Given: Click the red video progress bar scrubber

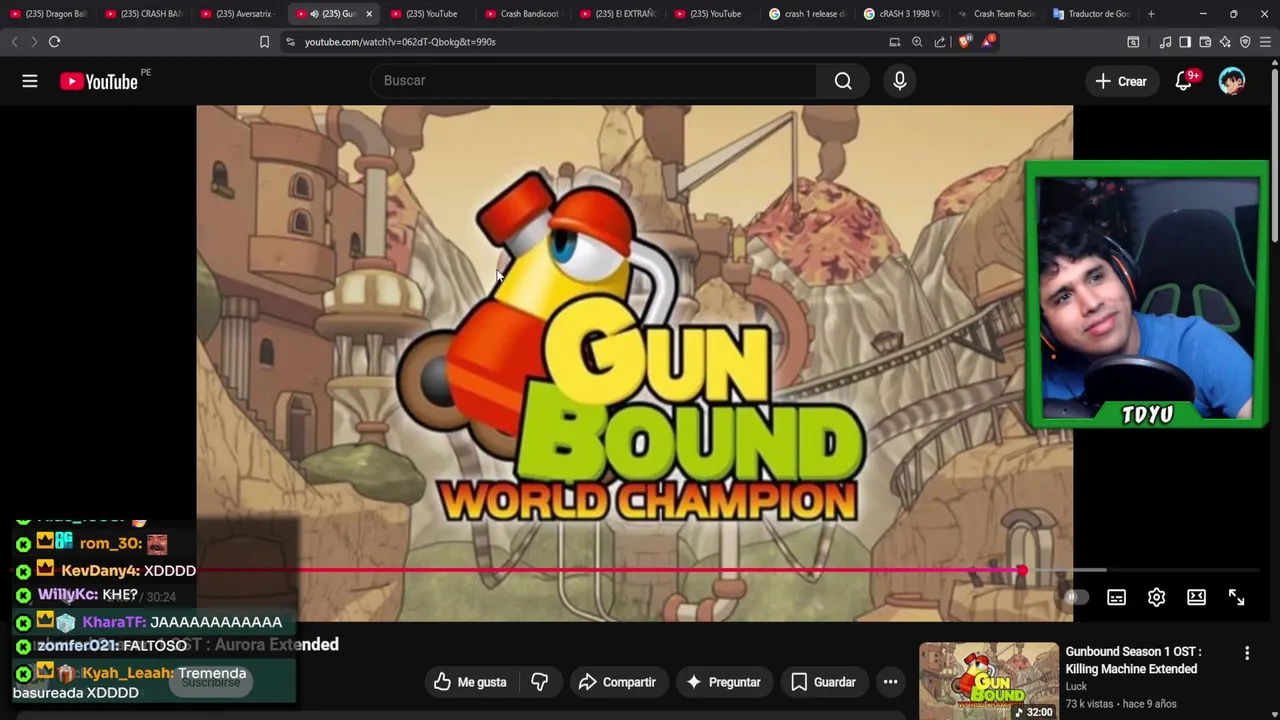Looking at the screenshot, I should (1022, 570).
